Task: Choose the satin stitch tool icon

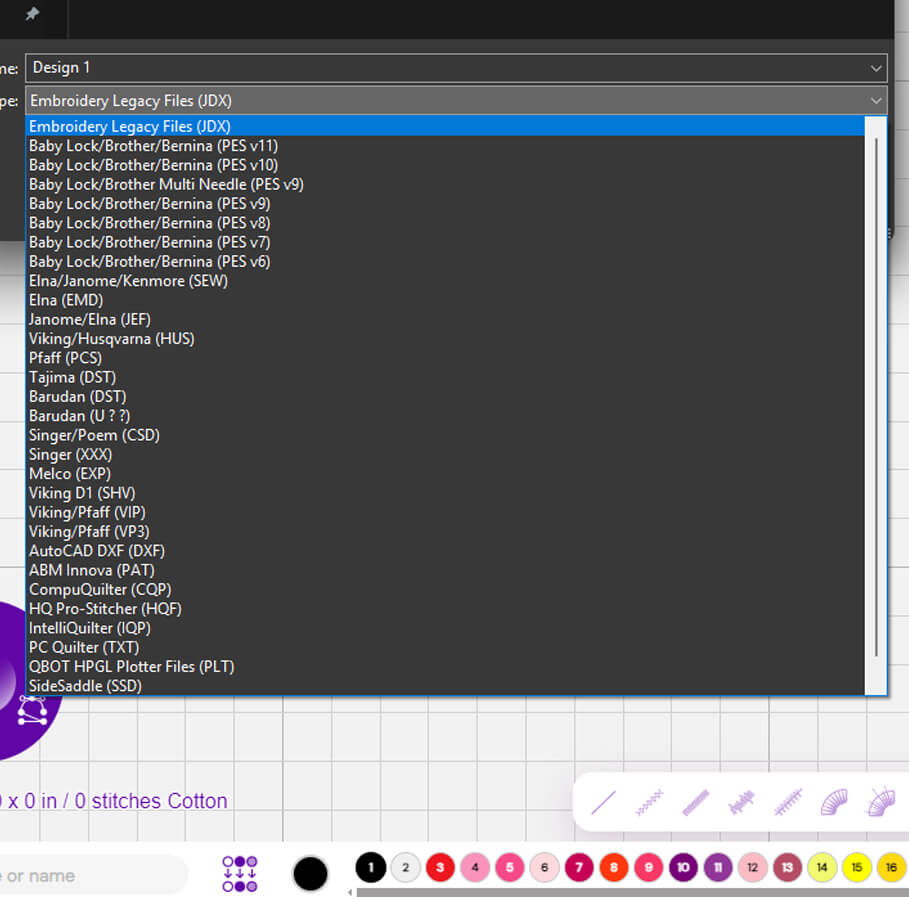Action: click(695, 801)
